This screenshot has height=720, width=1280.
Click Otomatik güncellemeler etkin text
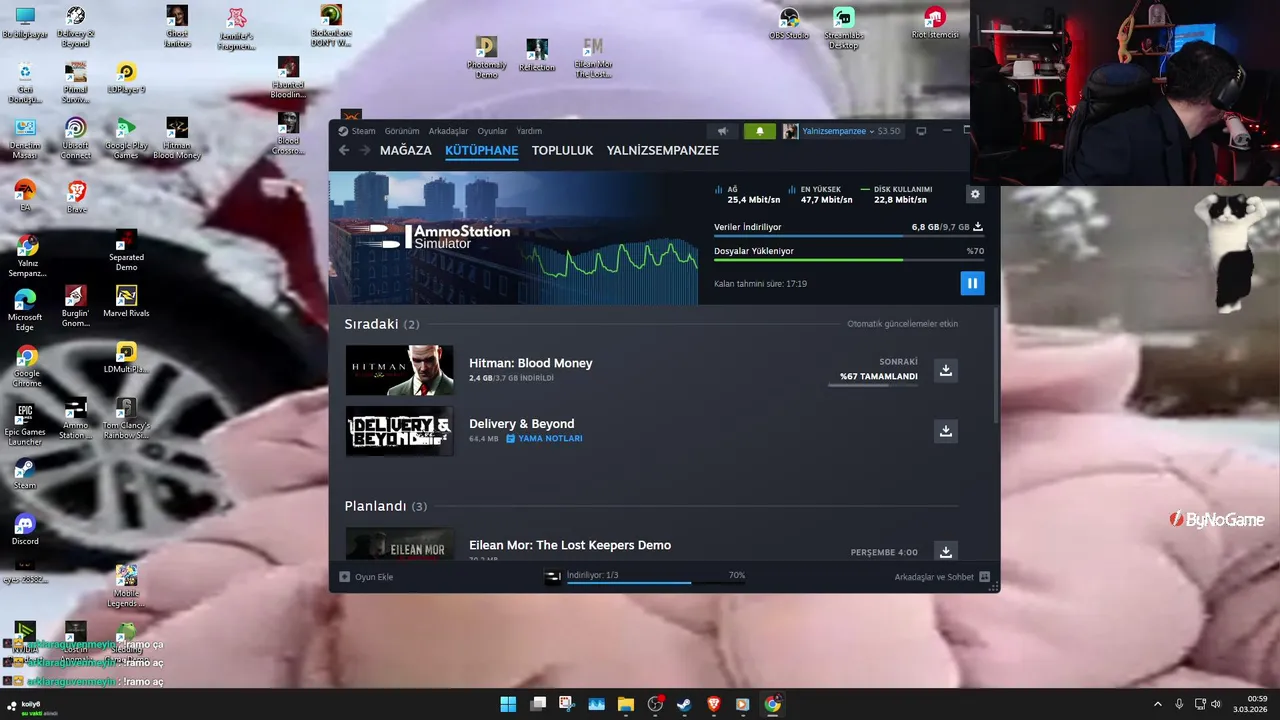902,324
